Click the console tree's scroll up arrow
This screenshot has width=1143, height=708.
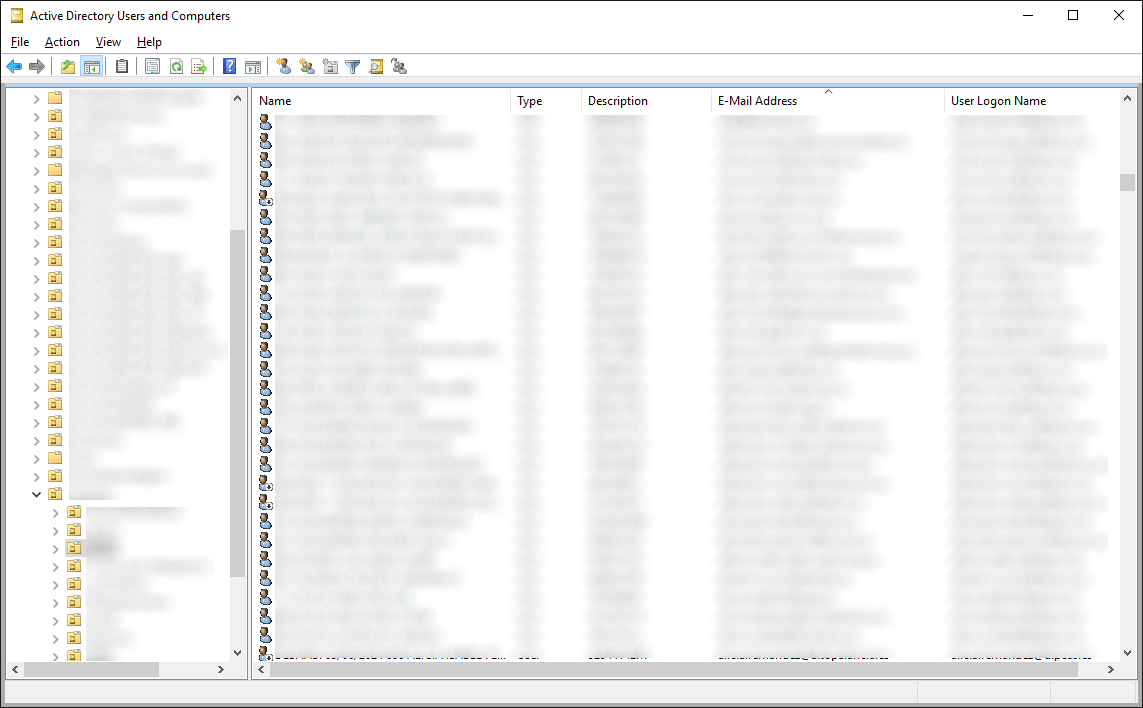(238, 98)
